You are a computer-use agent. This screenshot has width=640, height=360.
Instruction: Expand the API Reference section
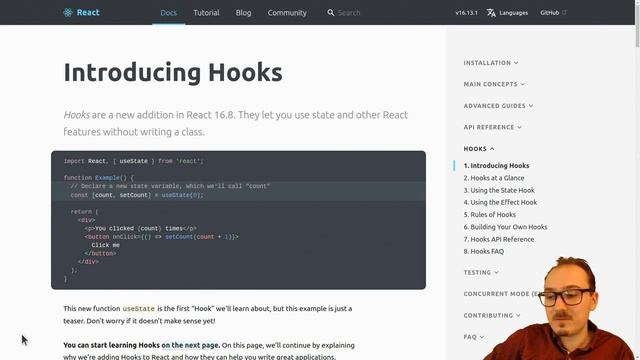click(x=493, y=127)
